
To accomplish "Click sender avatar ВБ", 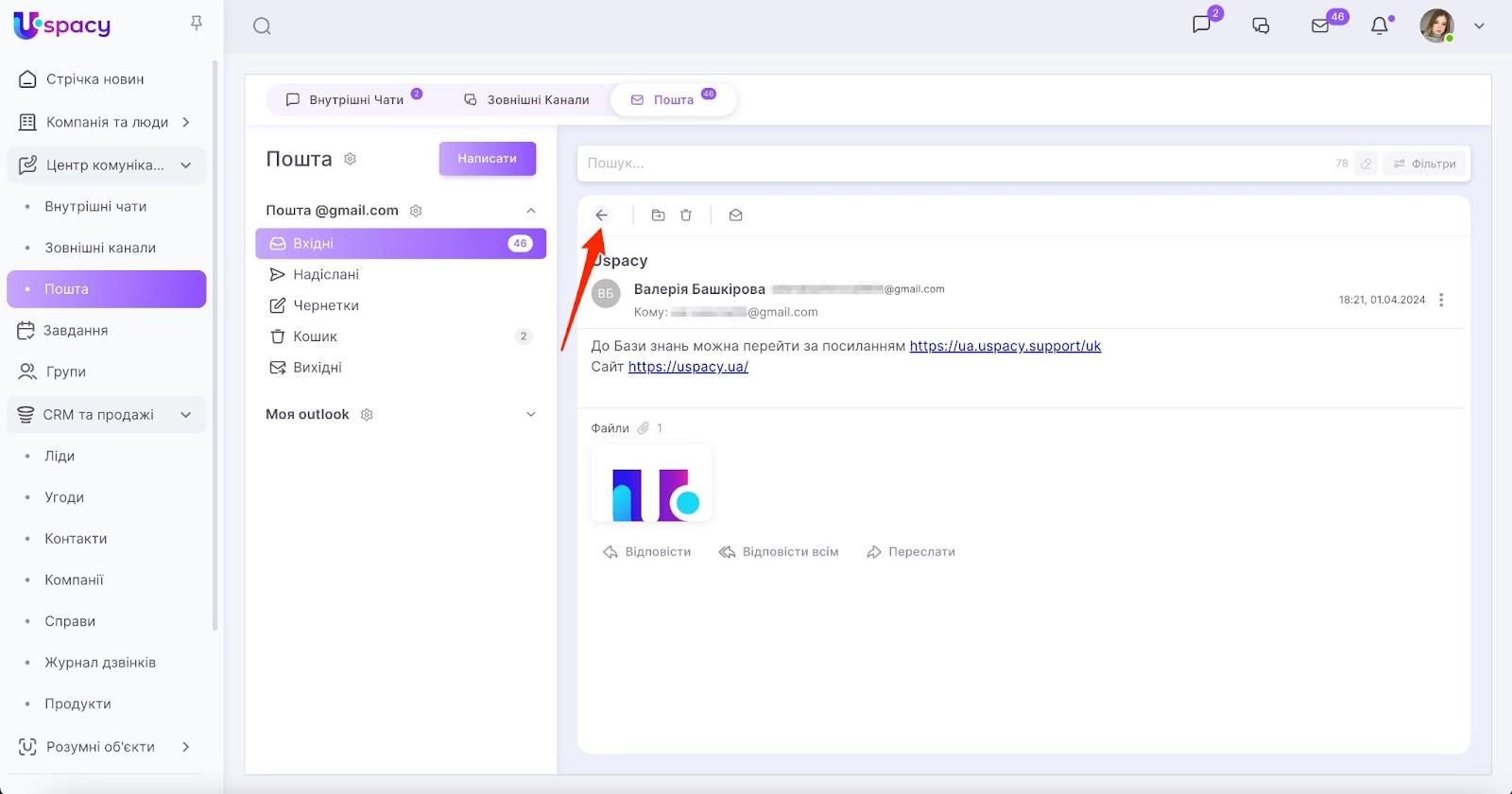I will coord(606,294).
